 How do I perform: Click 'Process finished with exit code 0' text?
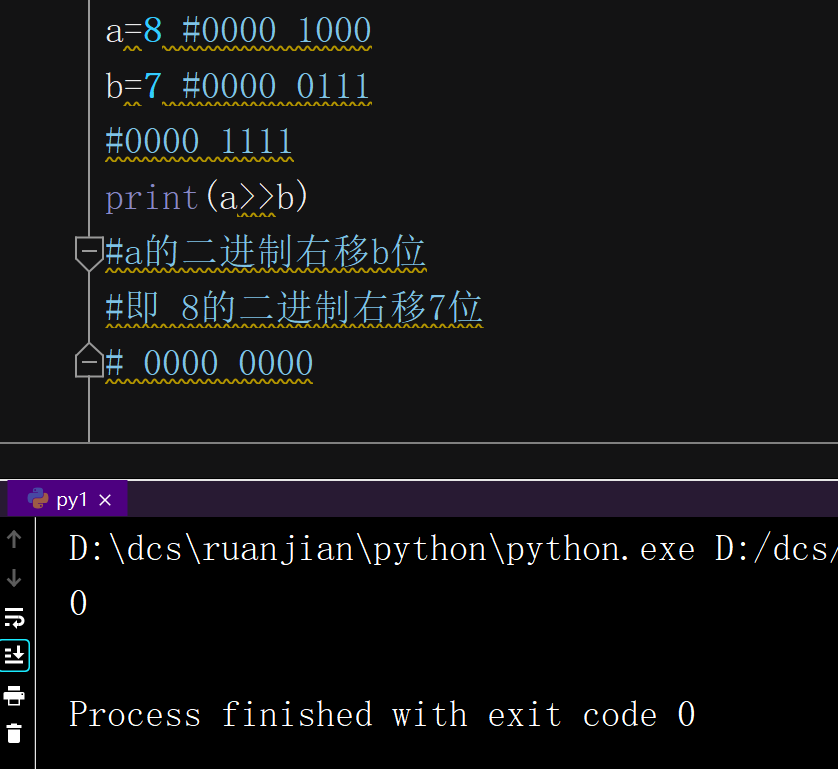[x=382, y=715]
